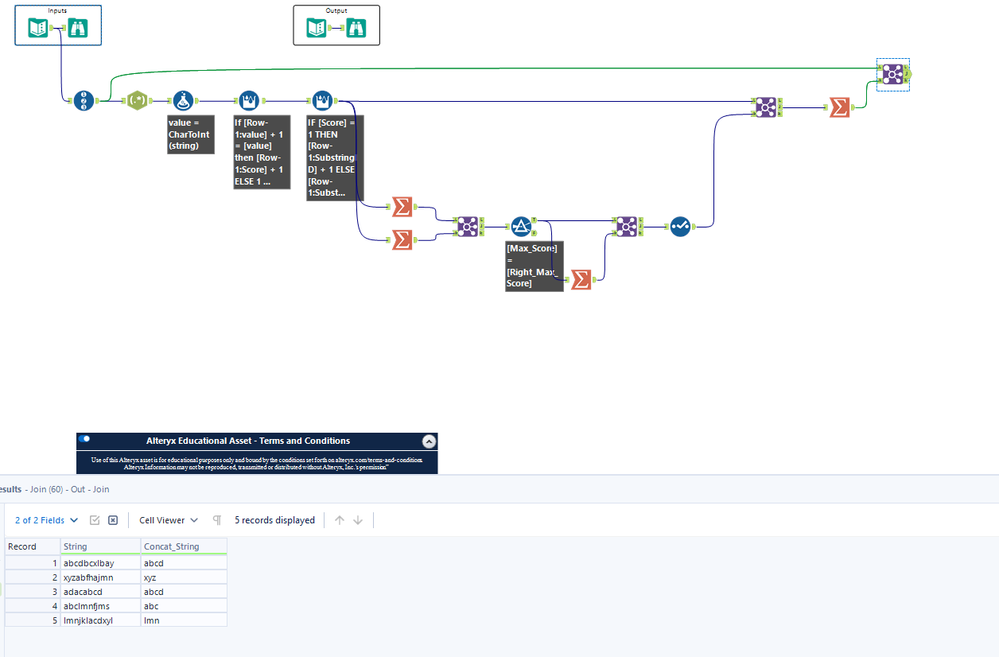The height and width of the screenshot is (657, 999).
Task: Select the Join tool left of final Summarize
Action: click(766, 107)
